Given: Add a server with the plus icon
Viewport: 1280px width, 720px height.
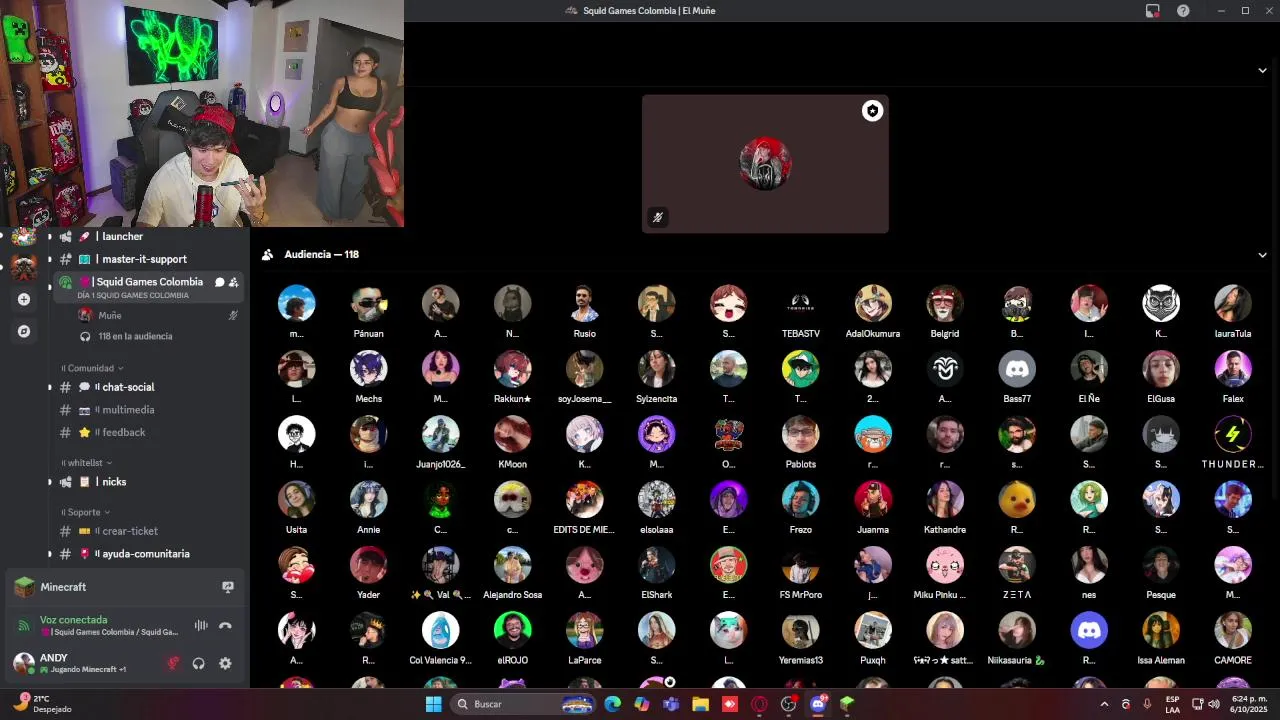Looking at the screenshot, I should [24, 299].
